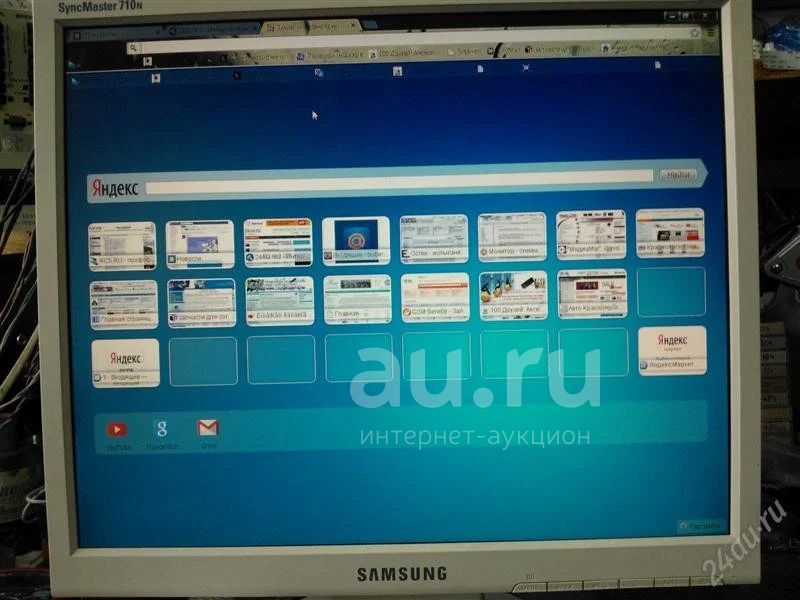
Task: Open the Монитор - схемы tile
Action: point(512,237)
